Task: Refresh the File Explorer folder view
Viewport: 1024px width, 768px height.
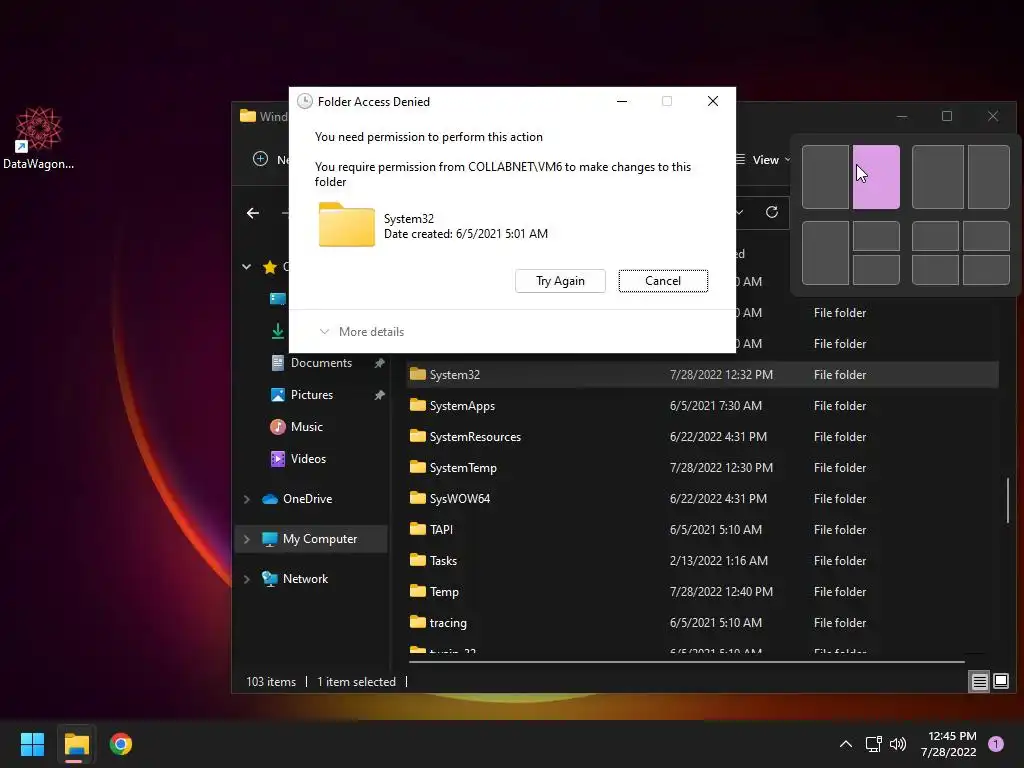Action: tap(772, 212)
